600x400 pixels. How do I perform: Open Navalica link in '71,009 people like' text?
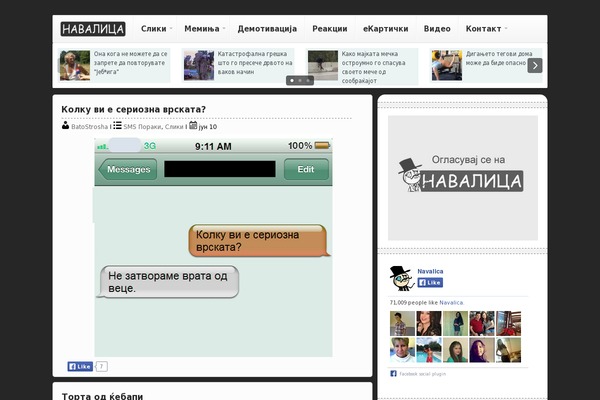pyautogui.click(x=451, y=302)
